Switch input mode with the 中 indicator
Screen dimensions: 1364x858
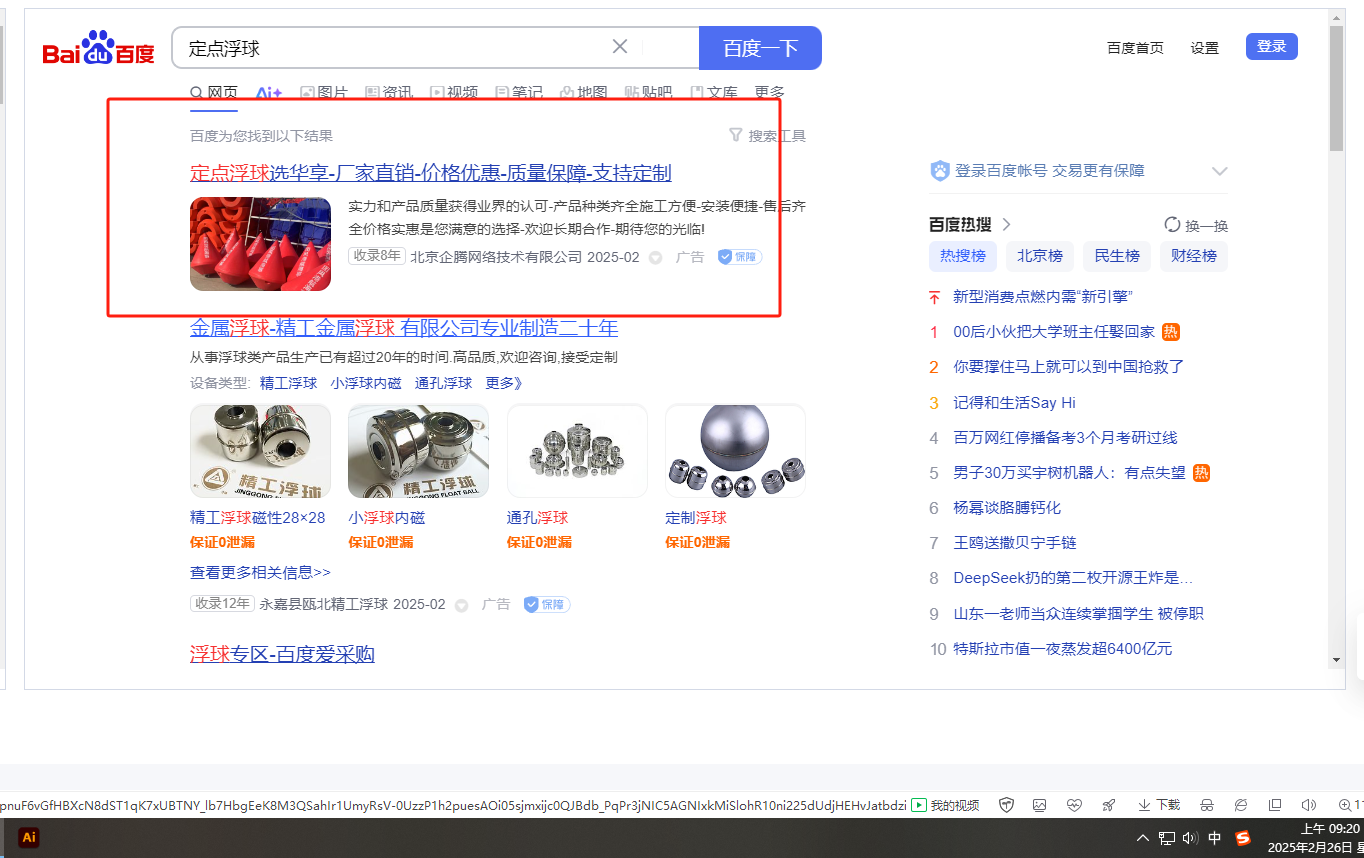(1215, 838)
